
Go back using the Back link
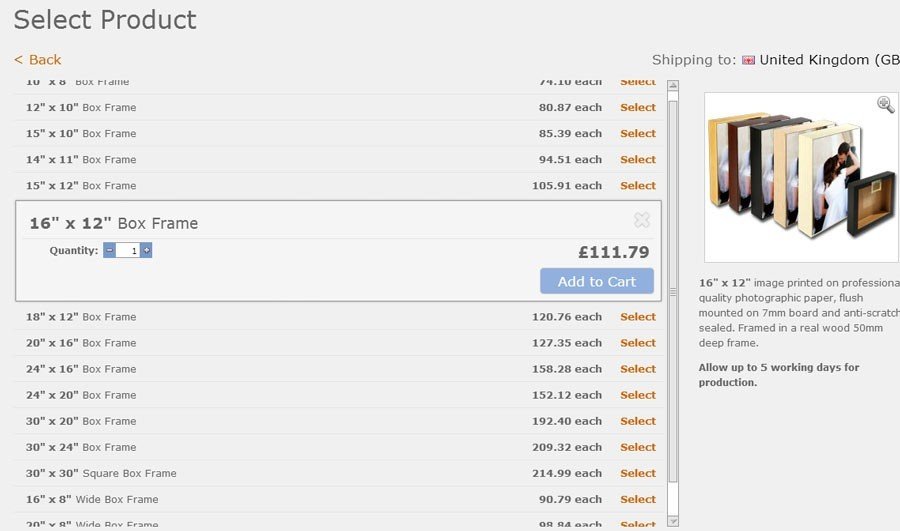click(x=37, y=60)
